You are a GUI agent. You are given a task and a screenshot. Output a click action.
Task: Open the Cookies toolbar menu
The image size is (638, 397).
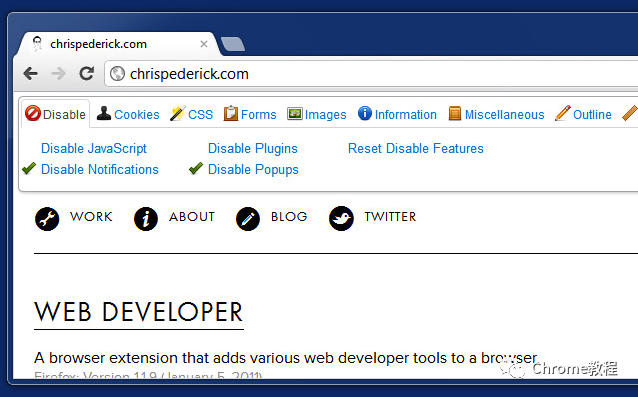(x=128, y=114)
